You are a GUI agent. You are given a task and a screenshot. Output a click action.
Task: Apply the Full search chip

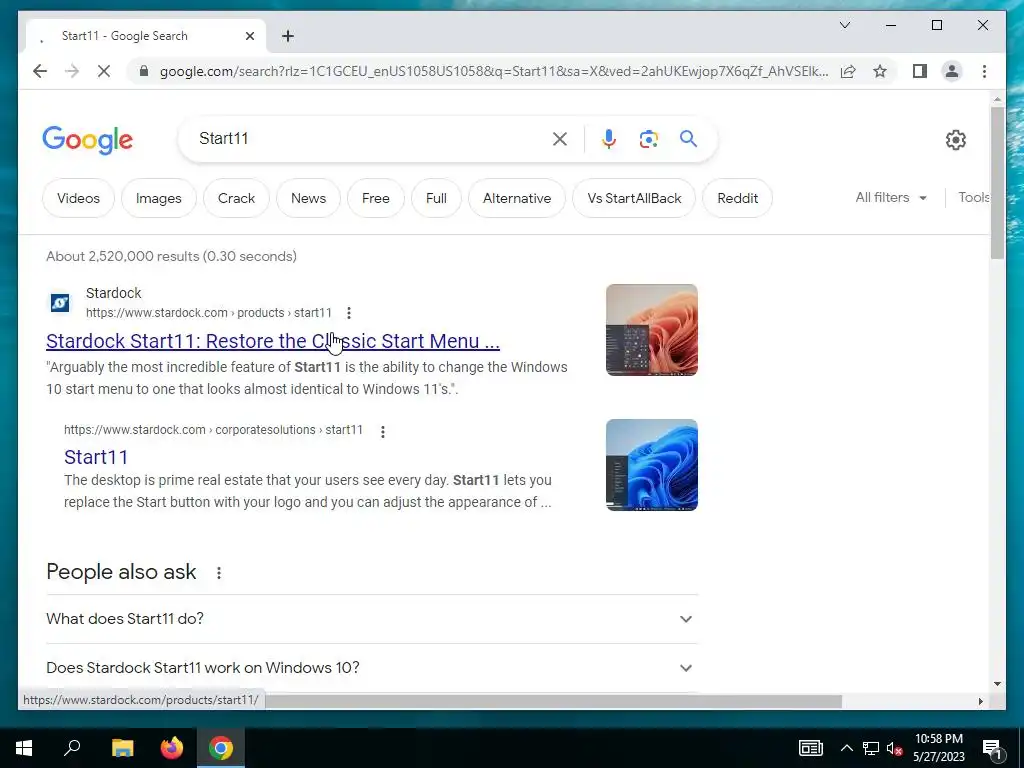click(x=436, y=198)
